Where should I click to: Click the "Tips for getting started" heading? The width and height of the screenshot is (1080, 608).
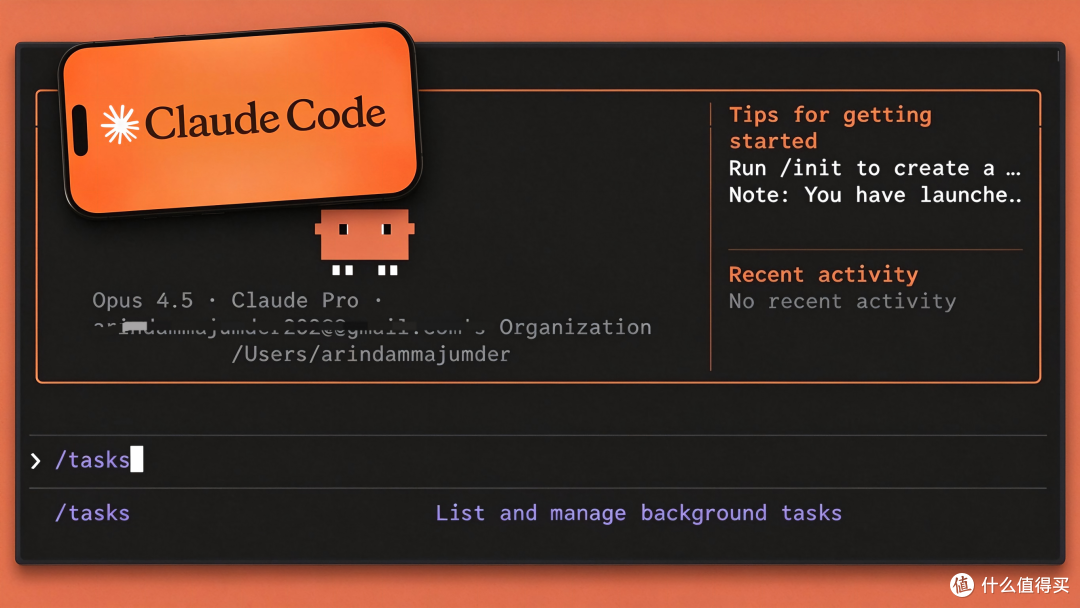[x=830, y=127]
